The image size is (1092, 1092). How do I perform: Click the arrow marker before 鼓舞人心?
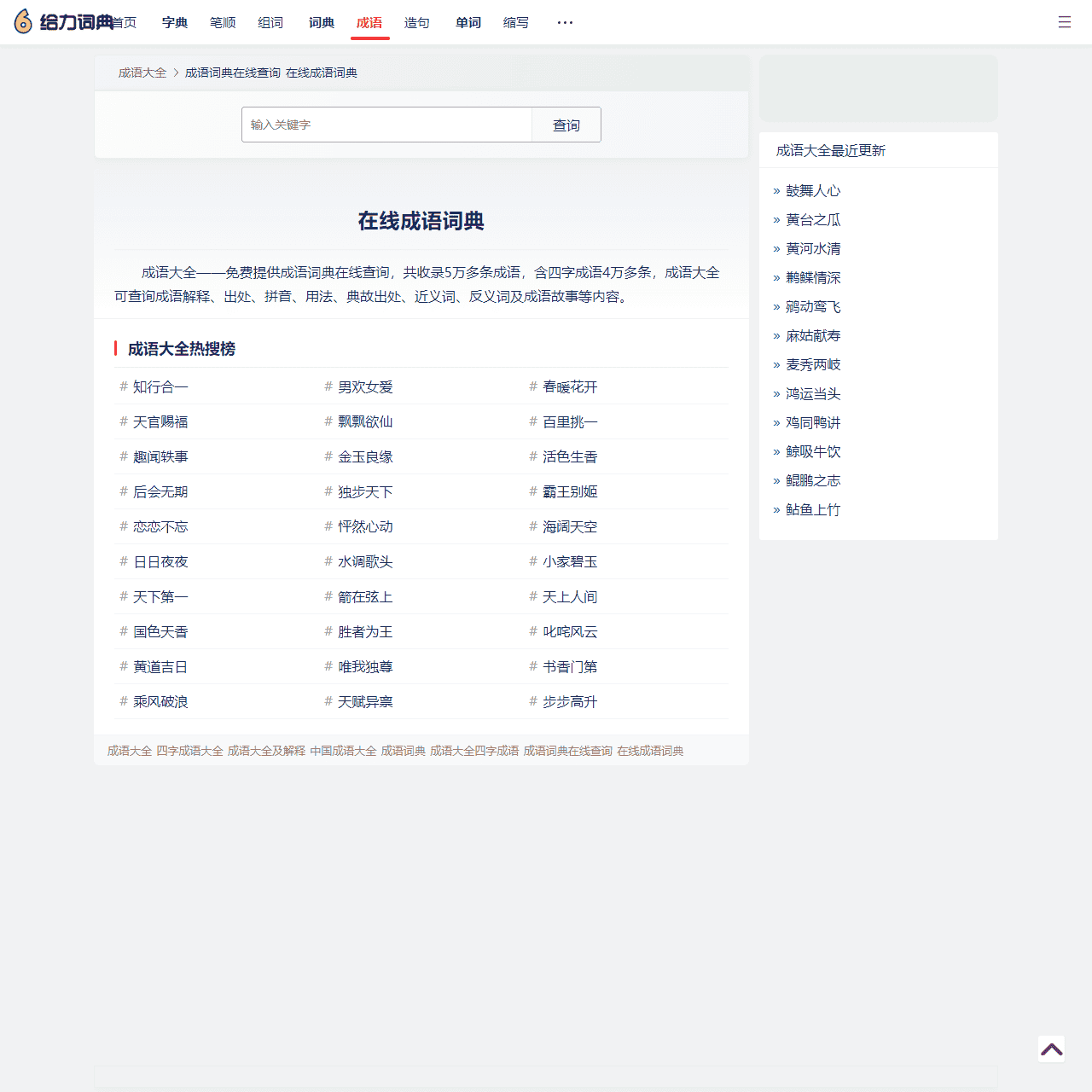(775, 191)
